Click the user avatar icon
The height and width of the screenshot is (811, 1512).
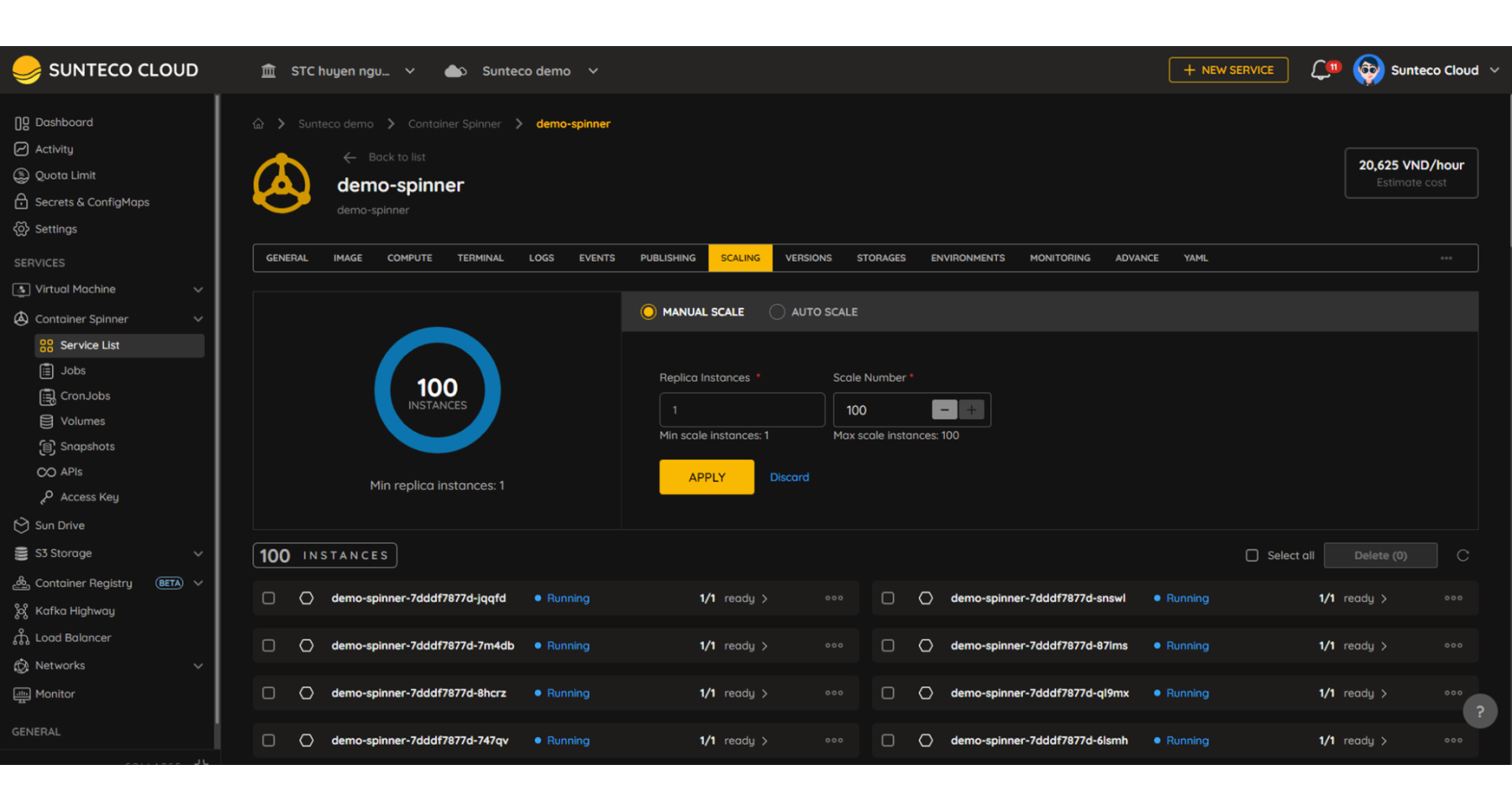pyautogui.click(x=1369, y=71)
